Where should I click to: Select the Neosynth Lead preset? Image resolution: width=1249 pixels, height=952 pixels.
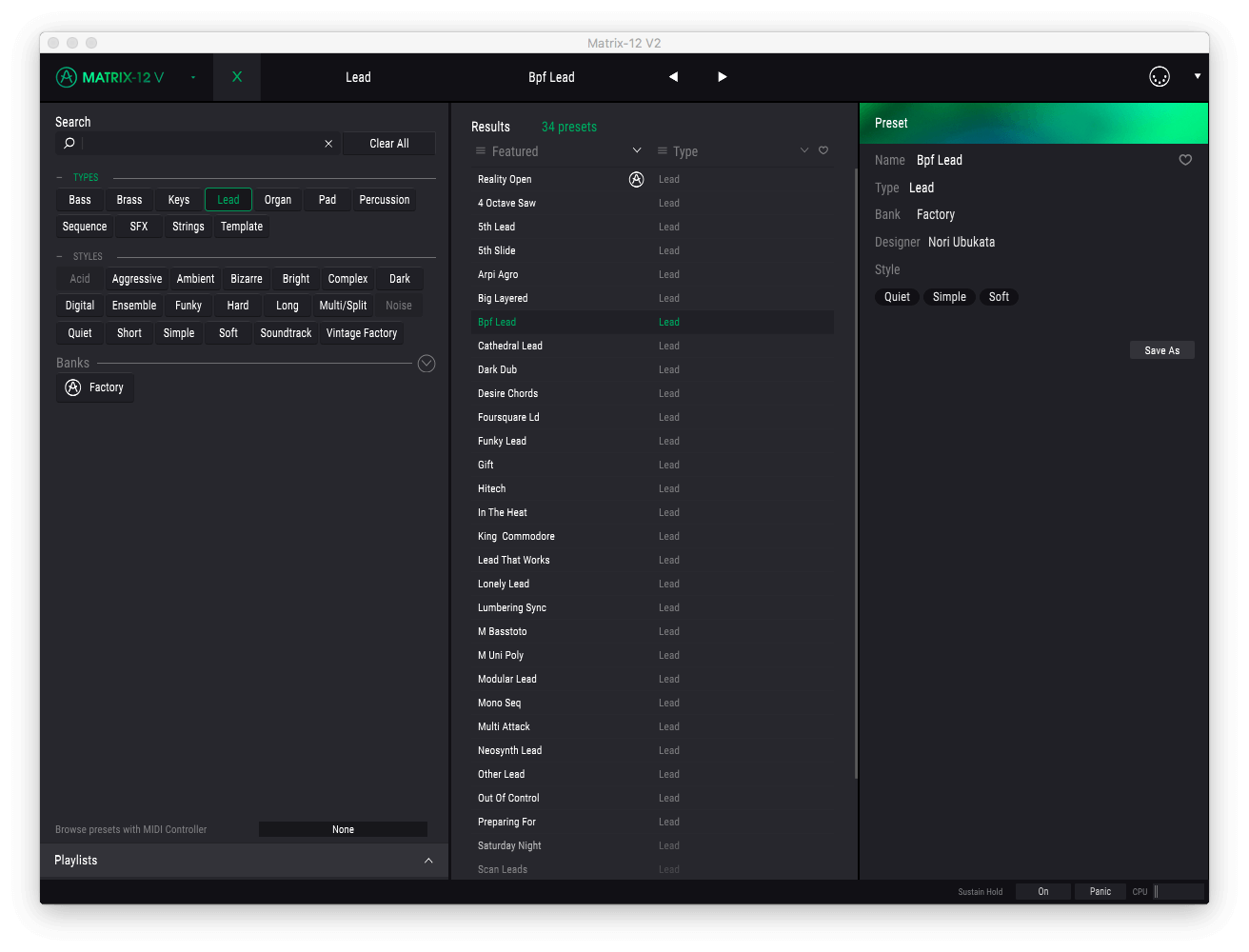(x=653, y=750)
